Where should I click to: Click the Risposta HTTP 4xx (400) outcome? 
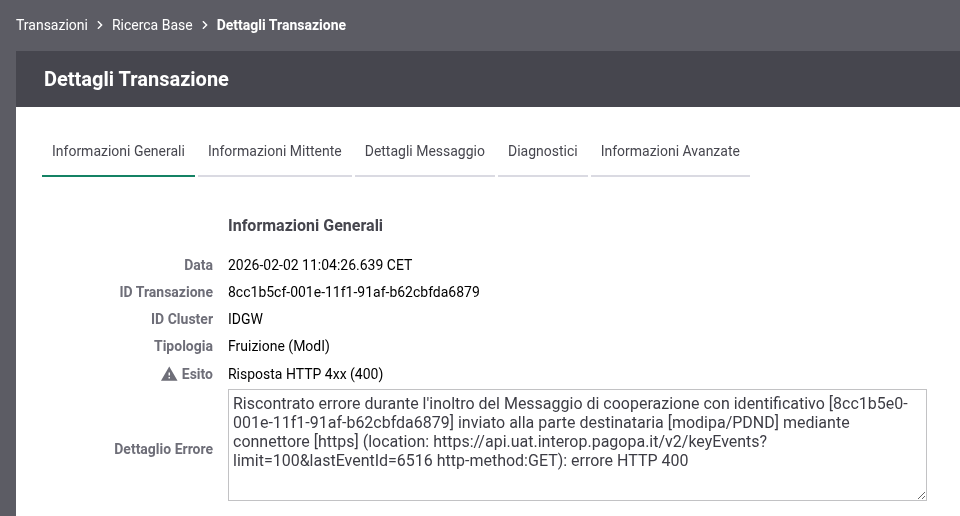point(306,374)
